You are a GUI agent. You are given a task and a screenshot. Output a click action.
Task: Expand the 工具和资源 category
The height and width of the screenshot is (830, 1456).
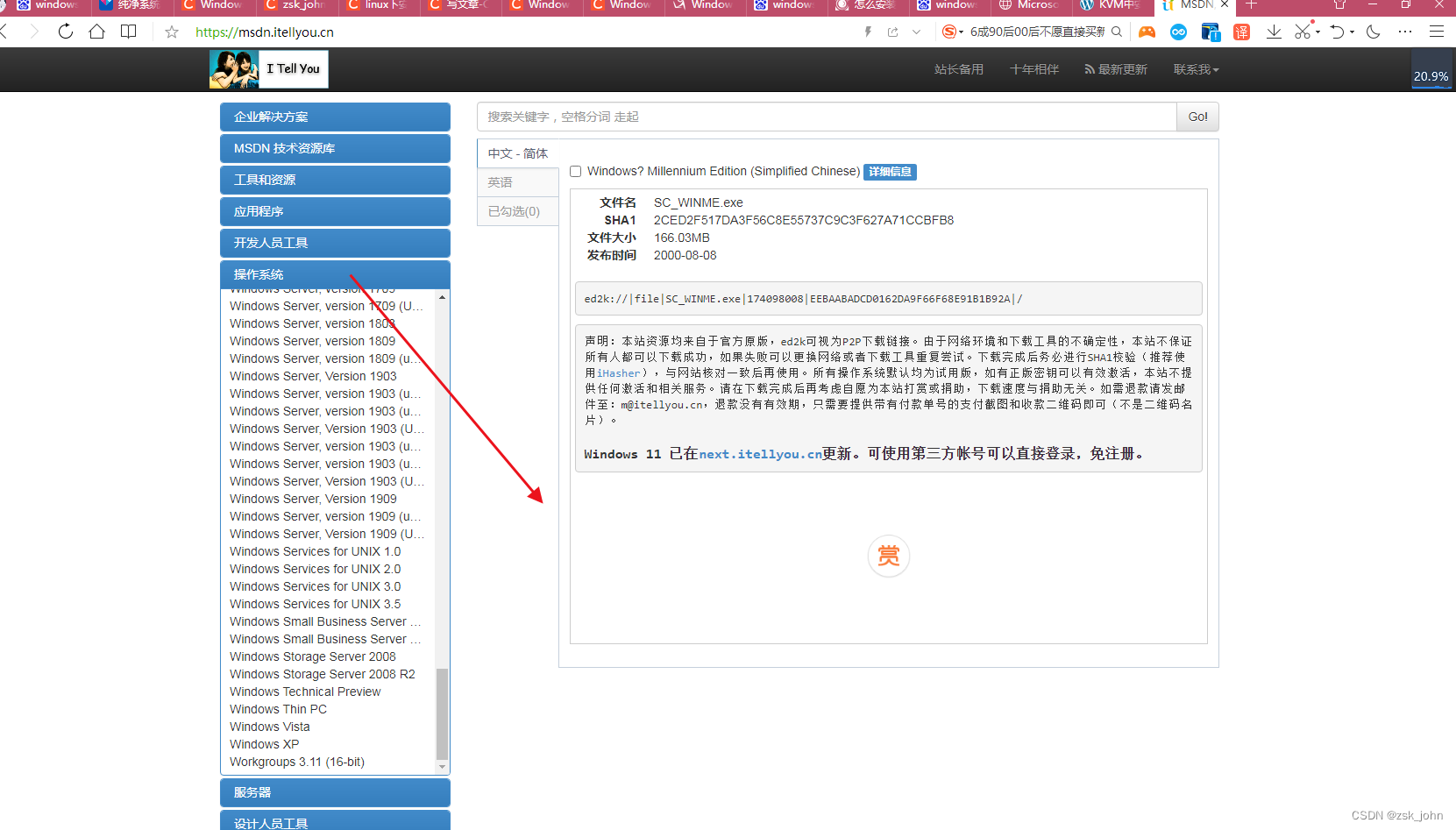pyautogui.click(x=335, y=180)
